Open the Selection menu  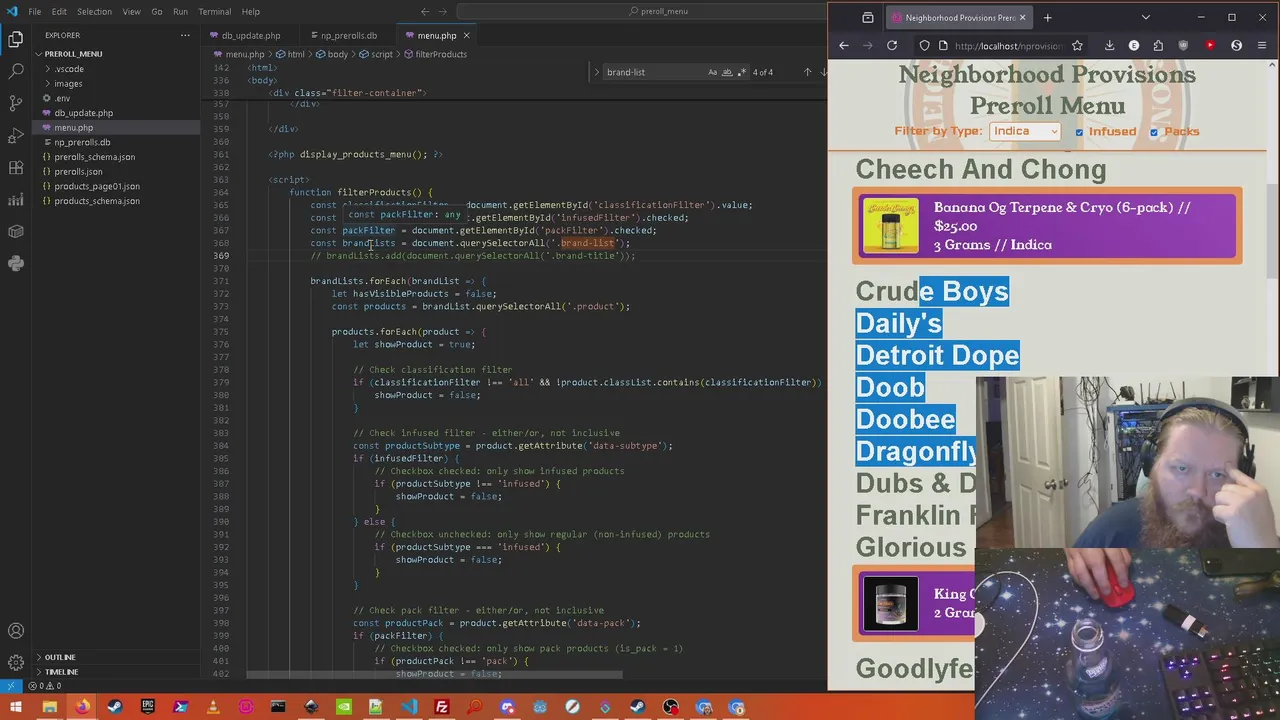point(94,11)
